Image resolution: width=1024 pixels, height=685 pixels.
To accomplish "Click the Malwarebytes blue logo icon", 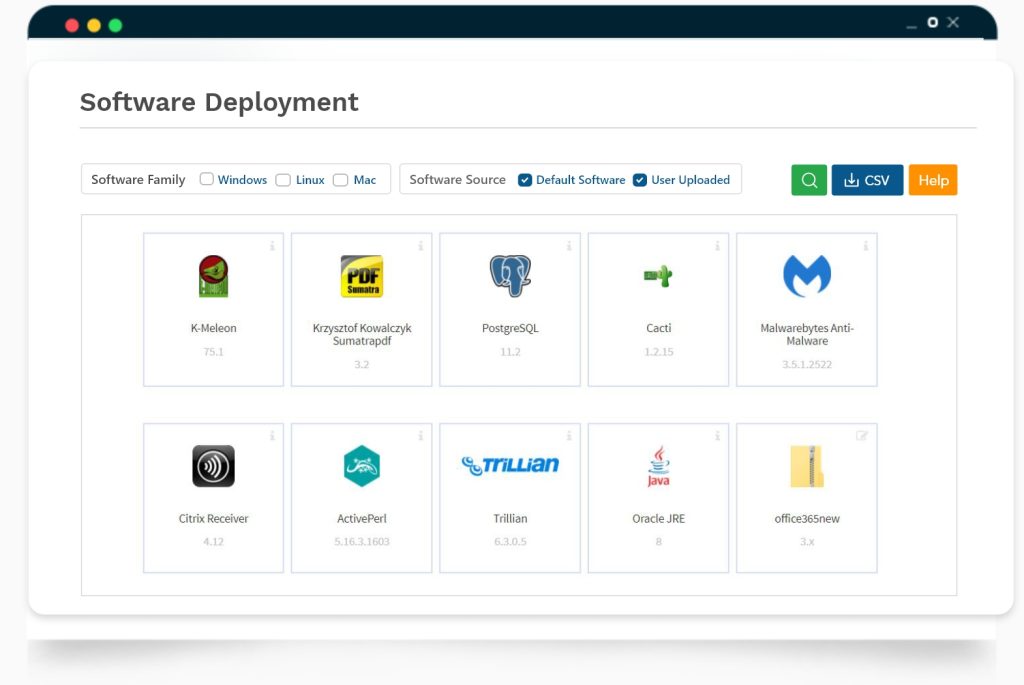I will pos(807,276).
